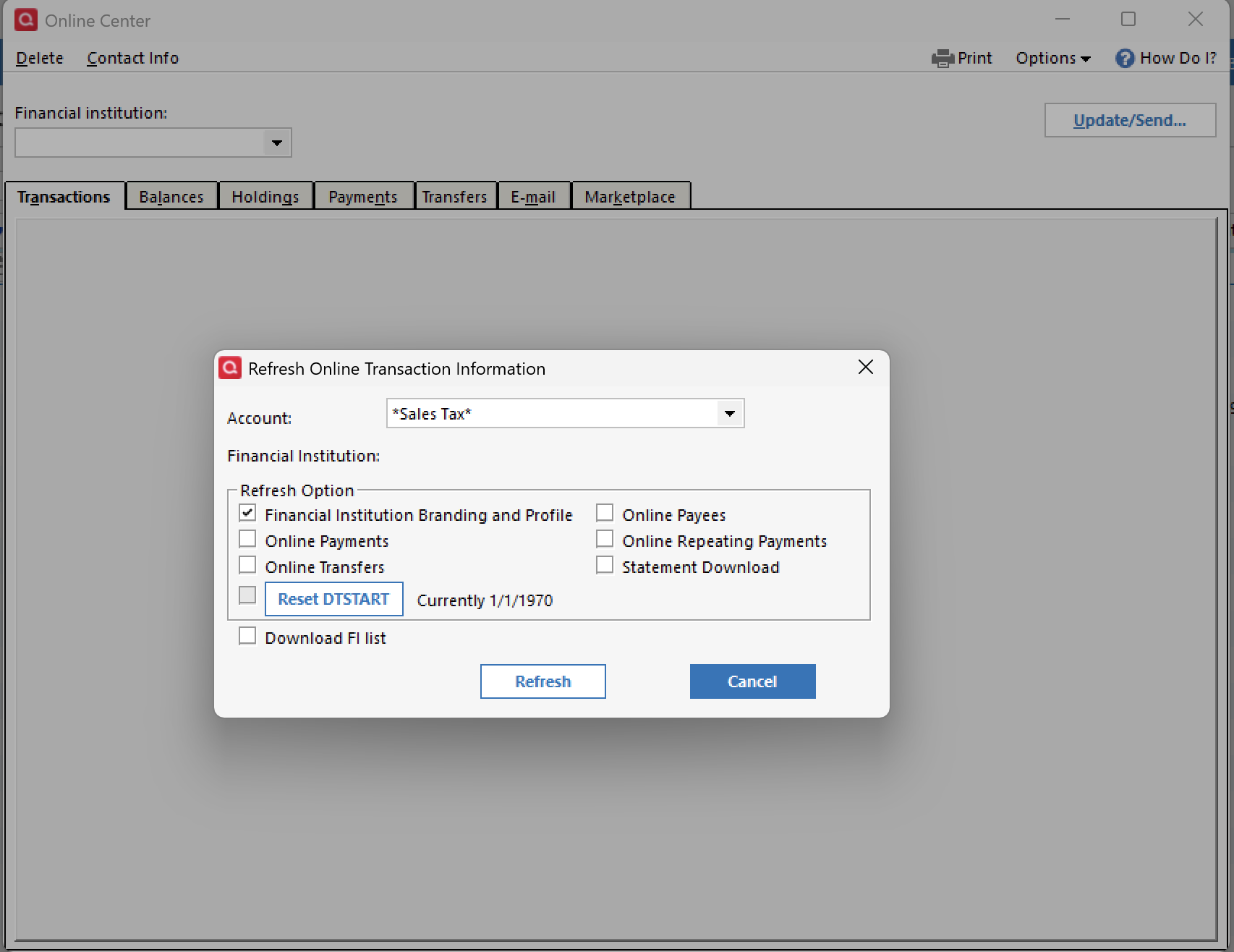Enable the Online Payments checkbox
Image resolution: width=1234 pixels, height=952 pixels.
click(x=247, y=539)
